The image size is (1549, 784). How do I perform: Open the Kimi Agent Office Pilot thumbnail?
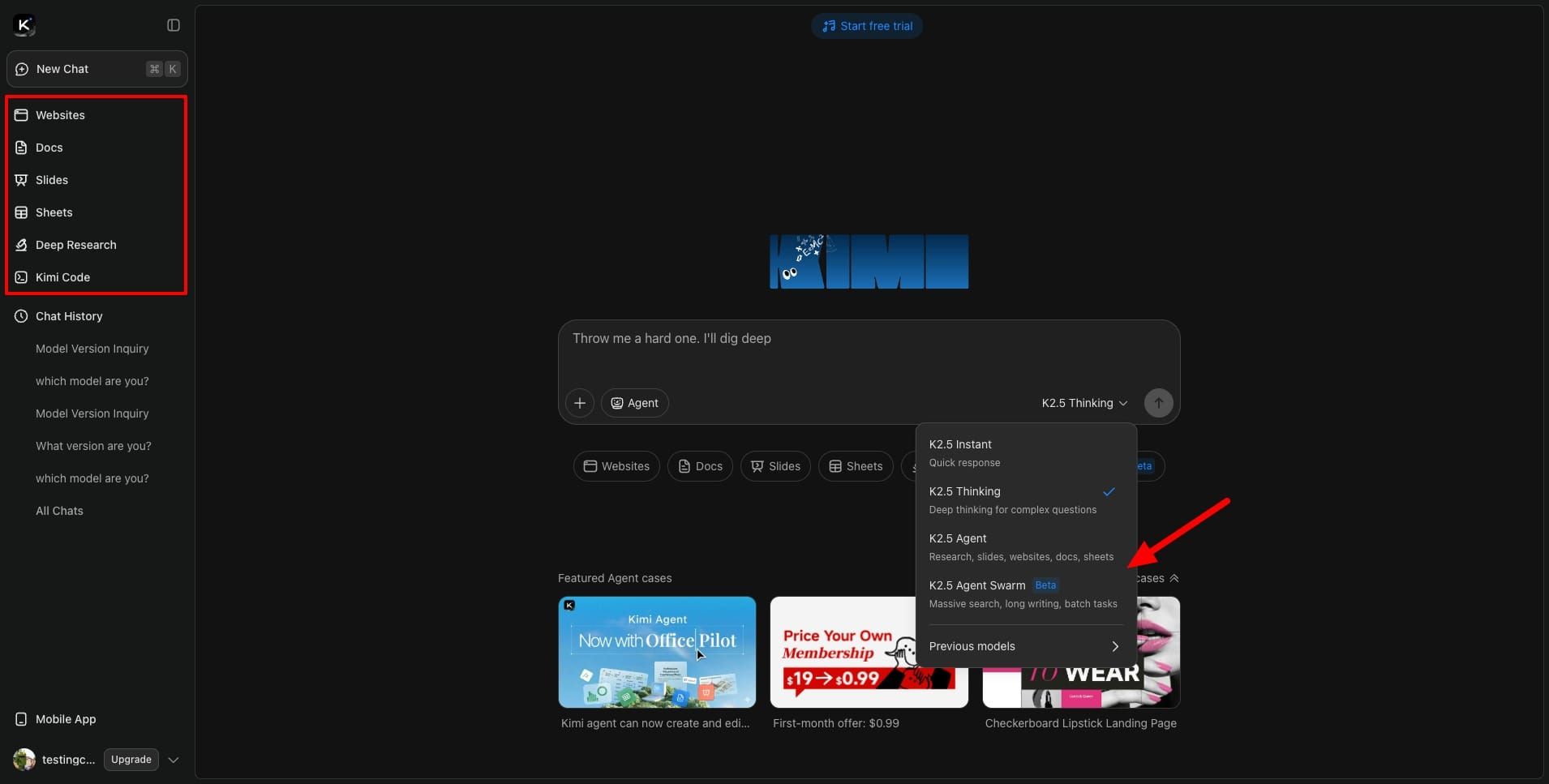click(657, 652)
